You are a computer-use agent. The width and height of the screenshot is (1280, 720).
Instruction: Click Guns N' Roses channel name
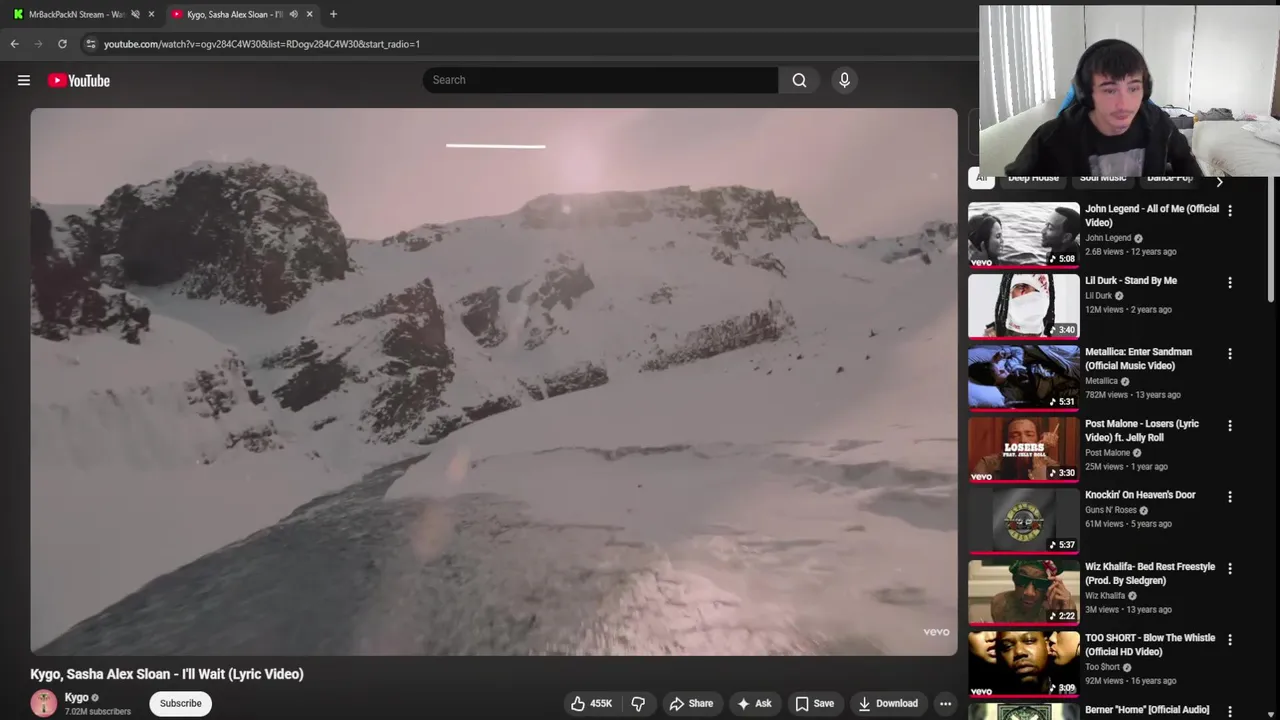[1111, 510]
